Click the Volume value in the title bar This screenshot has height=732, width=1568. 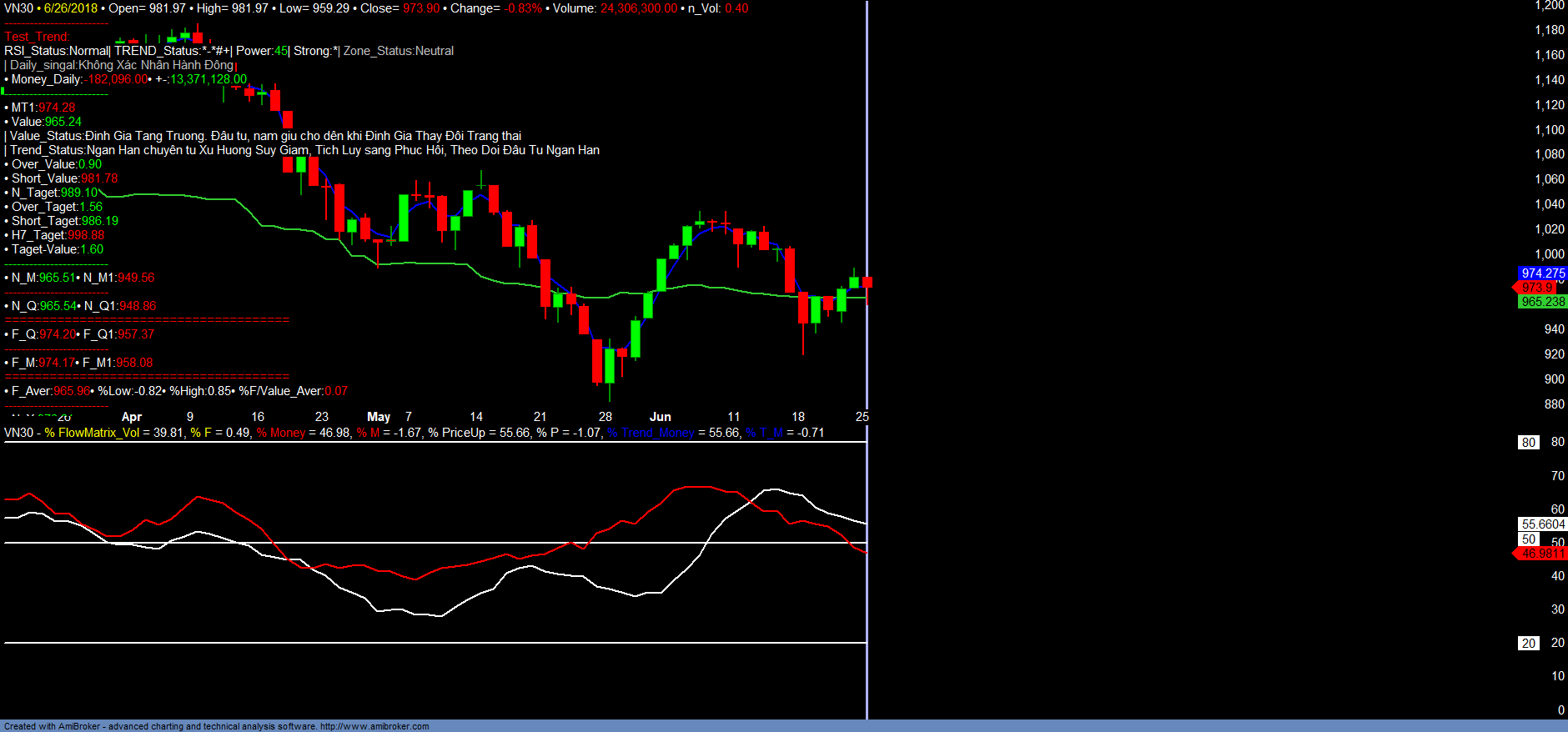click(x=638, y=8)
